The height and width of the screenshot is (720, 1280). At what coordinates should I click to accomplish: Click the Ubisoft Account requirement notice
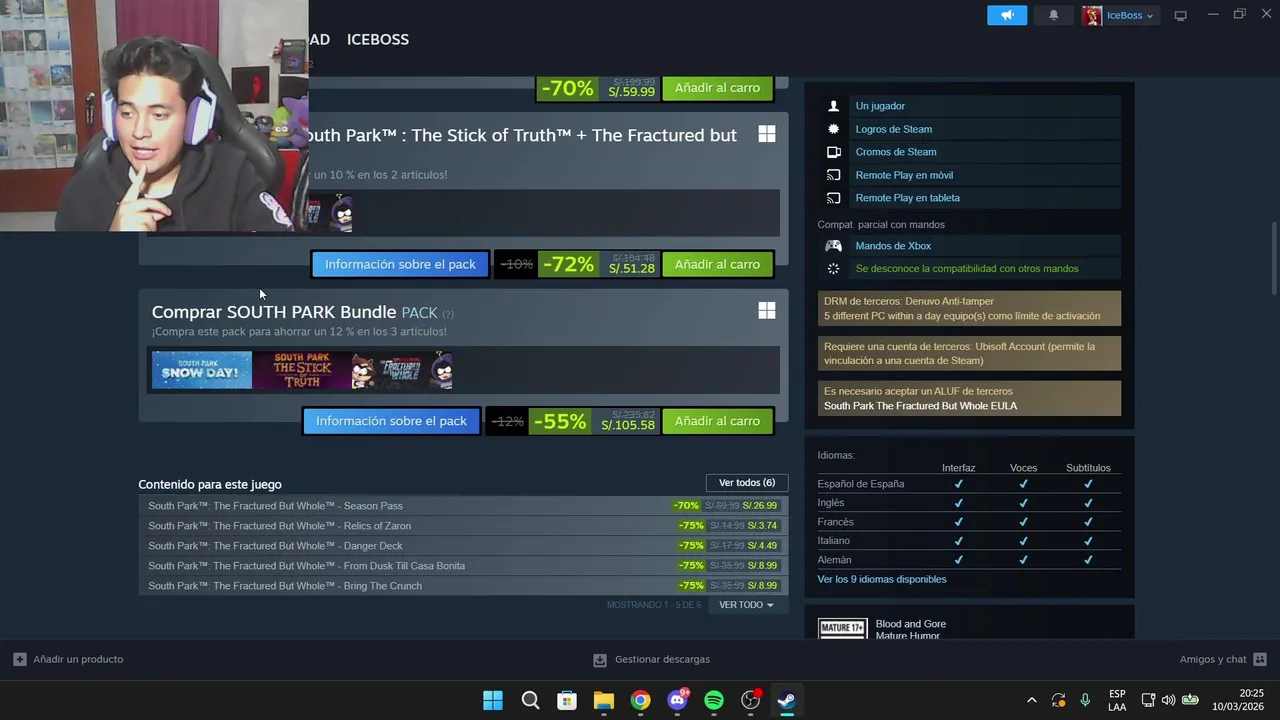point(969,353)
